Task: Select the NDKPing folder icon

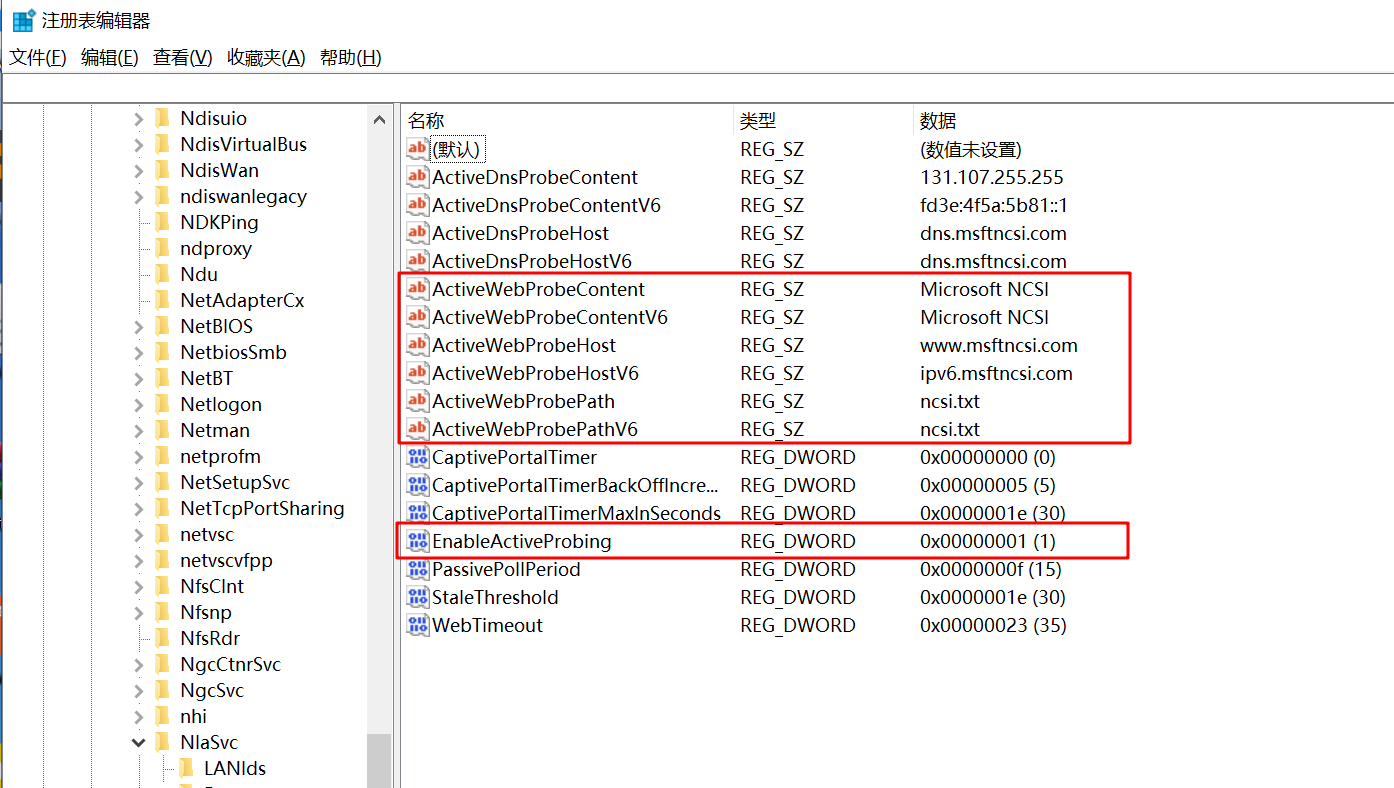Action: [163, 223]
